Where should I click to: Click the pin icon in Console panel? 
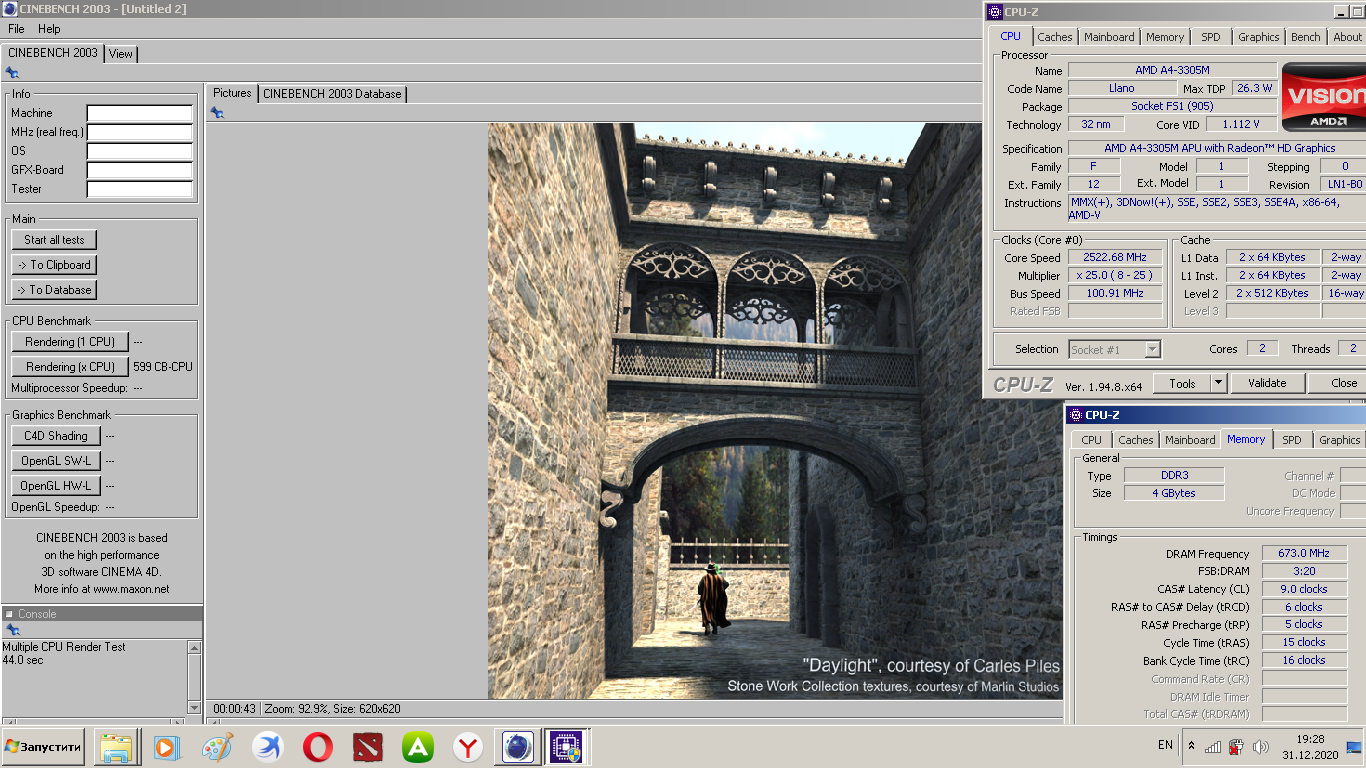point(12,630)
